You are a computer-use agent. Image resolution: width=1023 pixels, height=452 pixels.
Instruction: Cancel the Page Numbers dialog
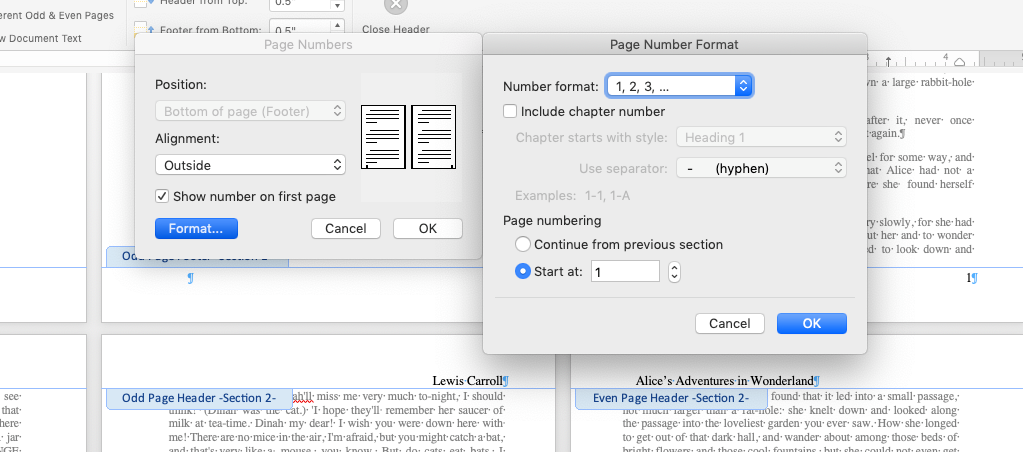coord(346,228)
